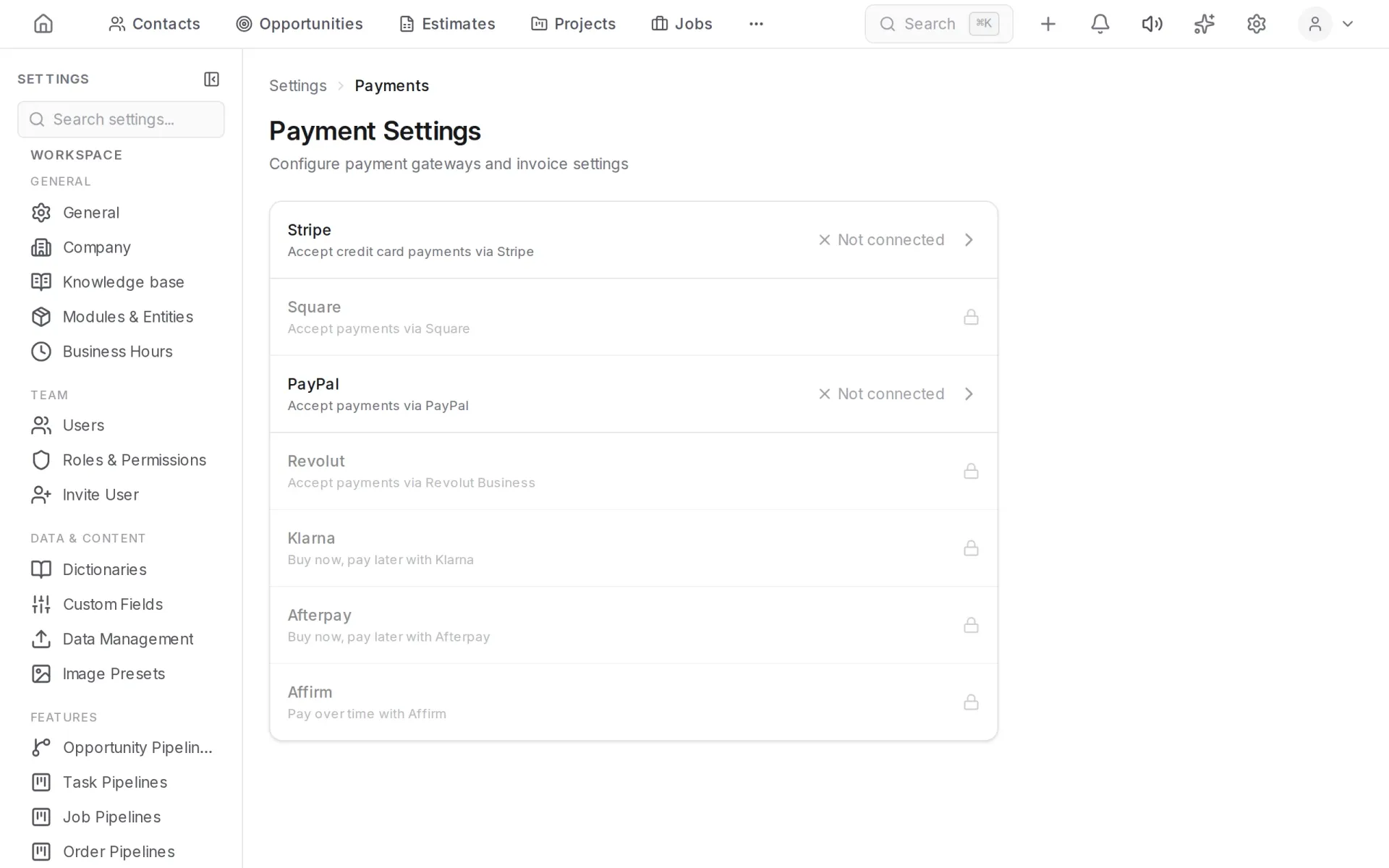Open the Opportunities navigation tab
This screenshot has width=1389, height=868.
300,24
